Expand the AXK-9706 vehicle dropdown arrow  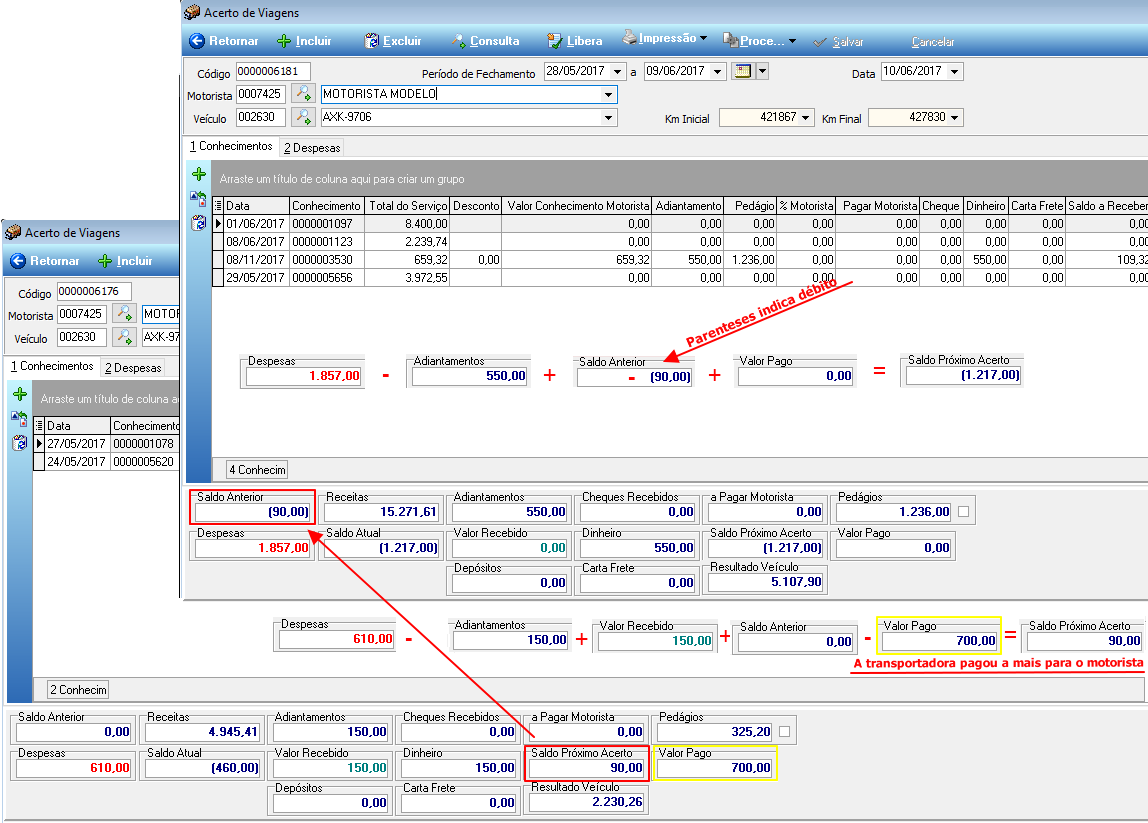[608, 117]
